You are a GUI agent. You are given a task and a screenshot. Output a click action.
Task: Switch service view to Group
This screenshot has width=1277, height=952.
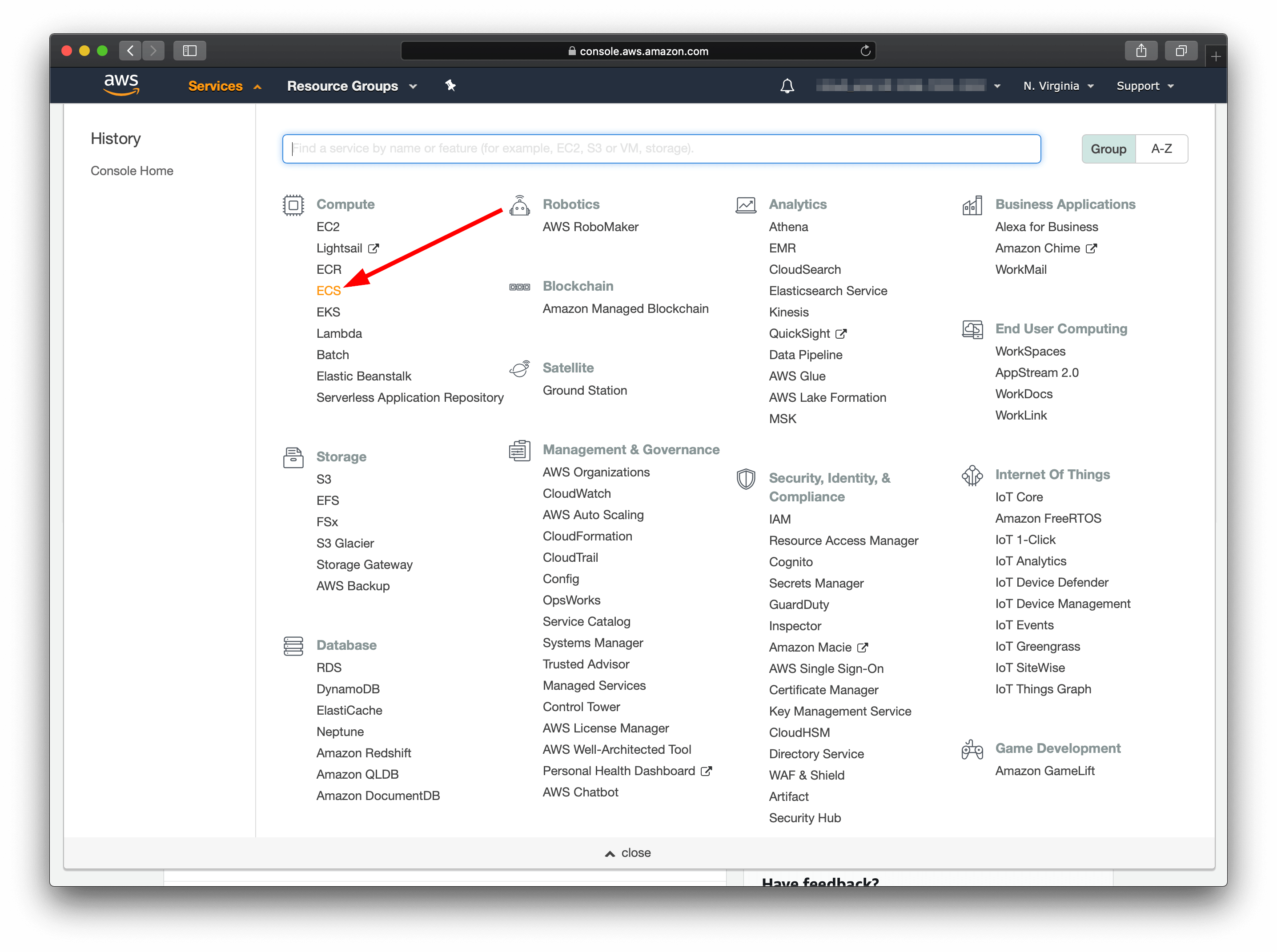[x=1108, y=149]
